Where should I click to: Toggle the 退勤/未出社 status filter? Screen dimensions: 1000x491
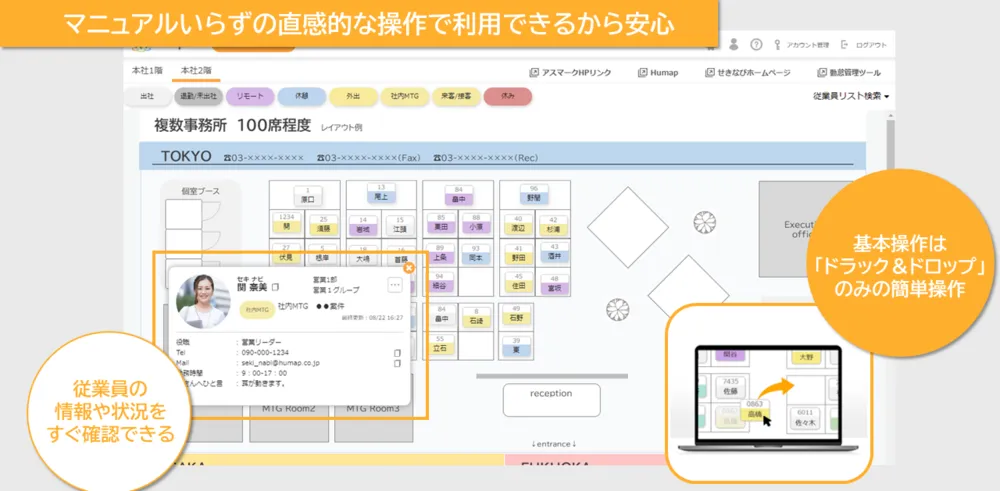click(198, 96)
